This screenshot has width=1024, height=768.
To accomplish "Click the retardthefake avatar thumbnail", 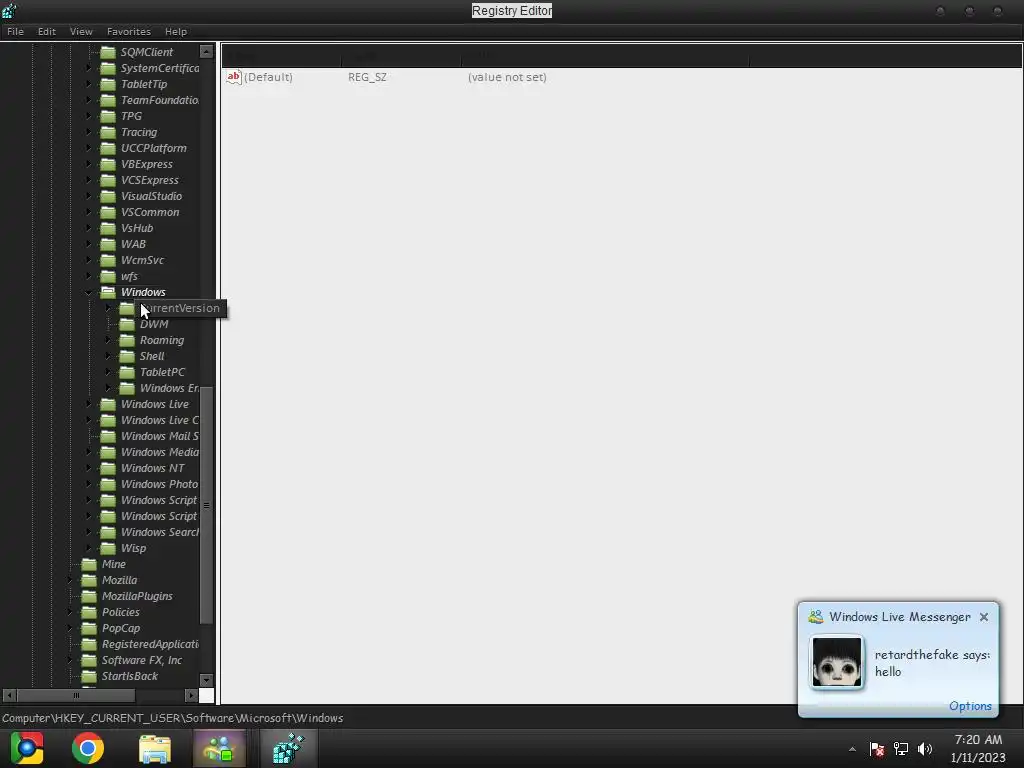I will pos(837,663).
